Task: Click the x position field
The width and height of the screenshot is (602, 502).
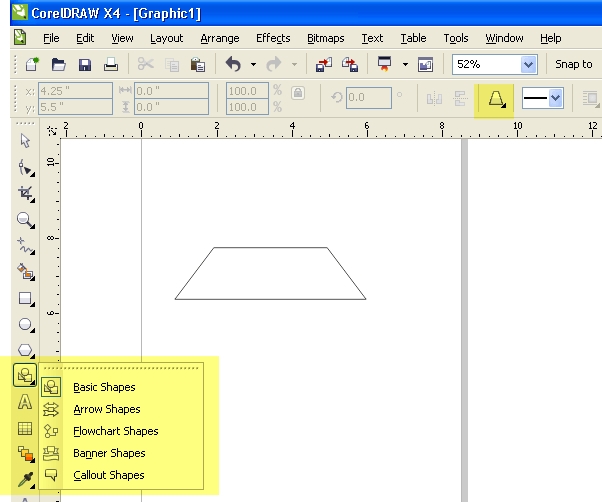Action: coord(75,91)
